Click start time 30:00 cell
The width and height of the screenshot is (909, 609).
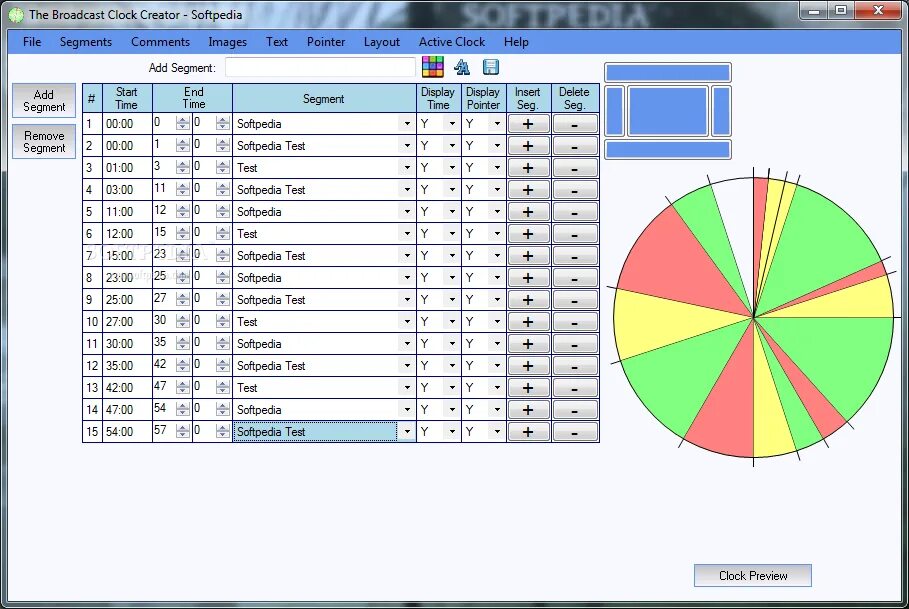click(x=128, y=344)
